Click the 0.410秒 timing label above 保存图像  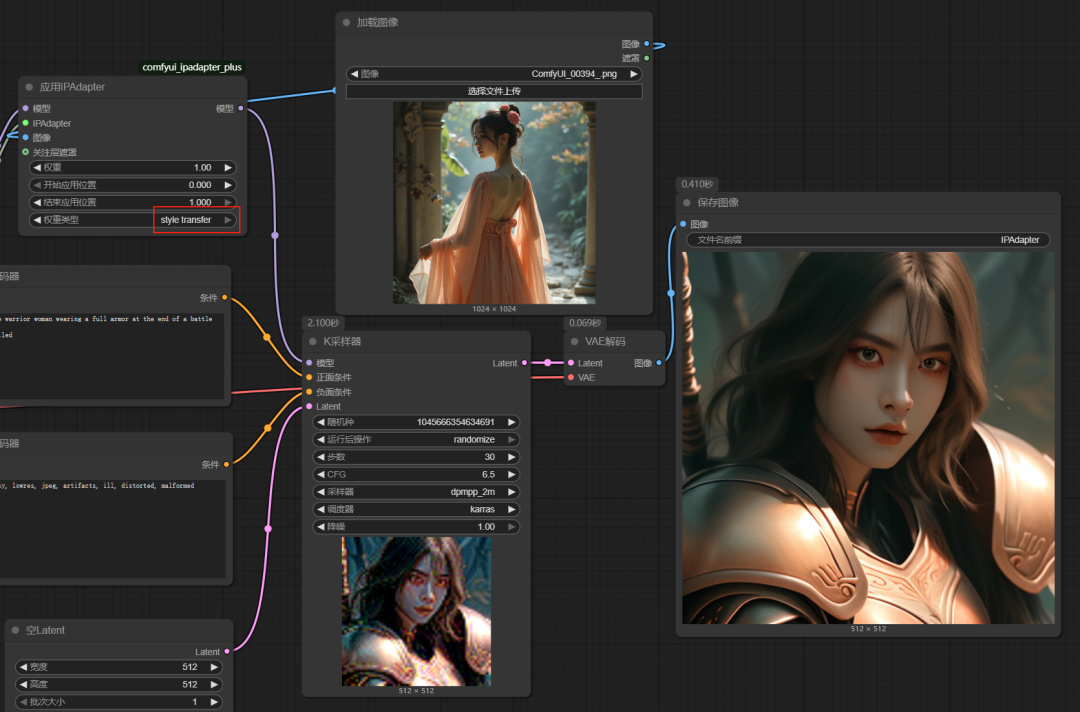pos(697,184)
